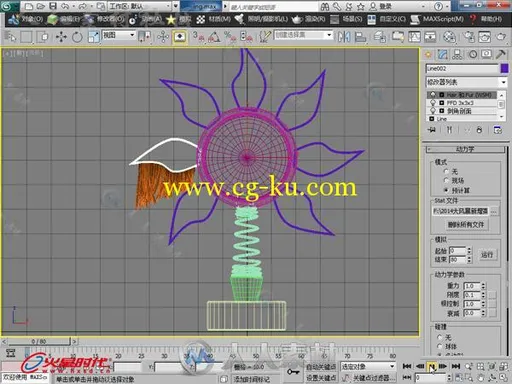This screenshot has width=512, height=384.
Task: Open the Help dropdown arrow in the title bar
Action: (448, 6)
